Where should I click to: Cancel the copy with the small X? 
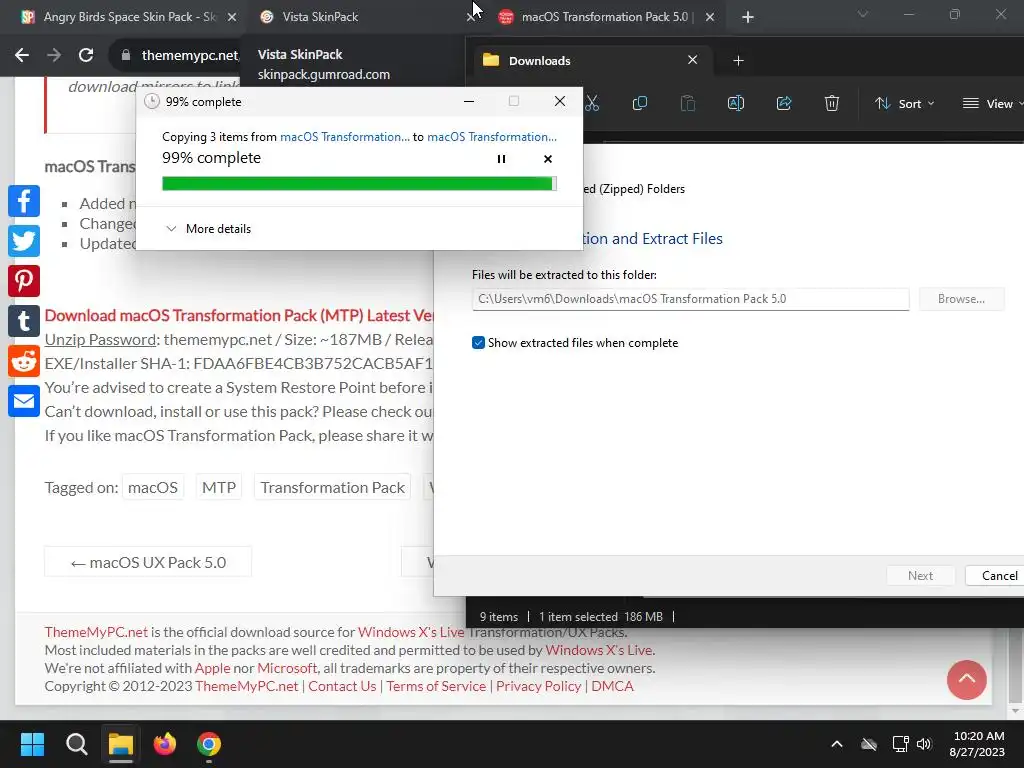[548, 159]
